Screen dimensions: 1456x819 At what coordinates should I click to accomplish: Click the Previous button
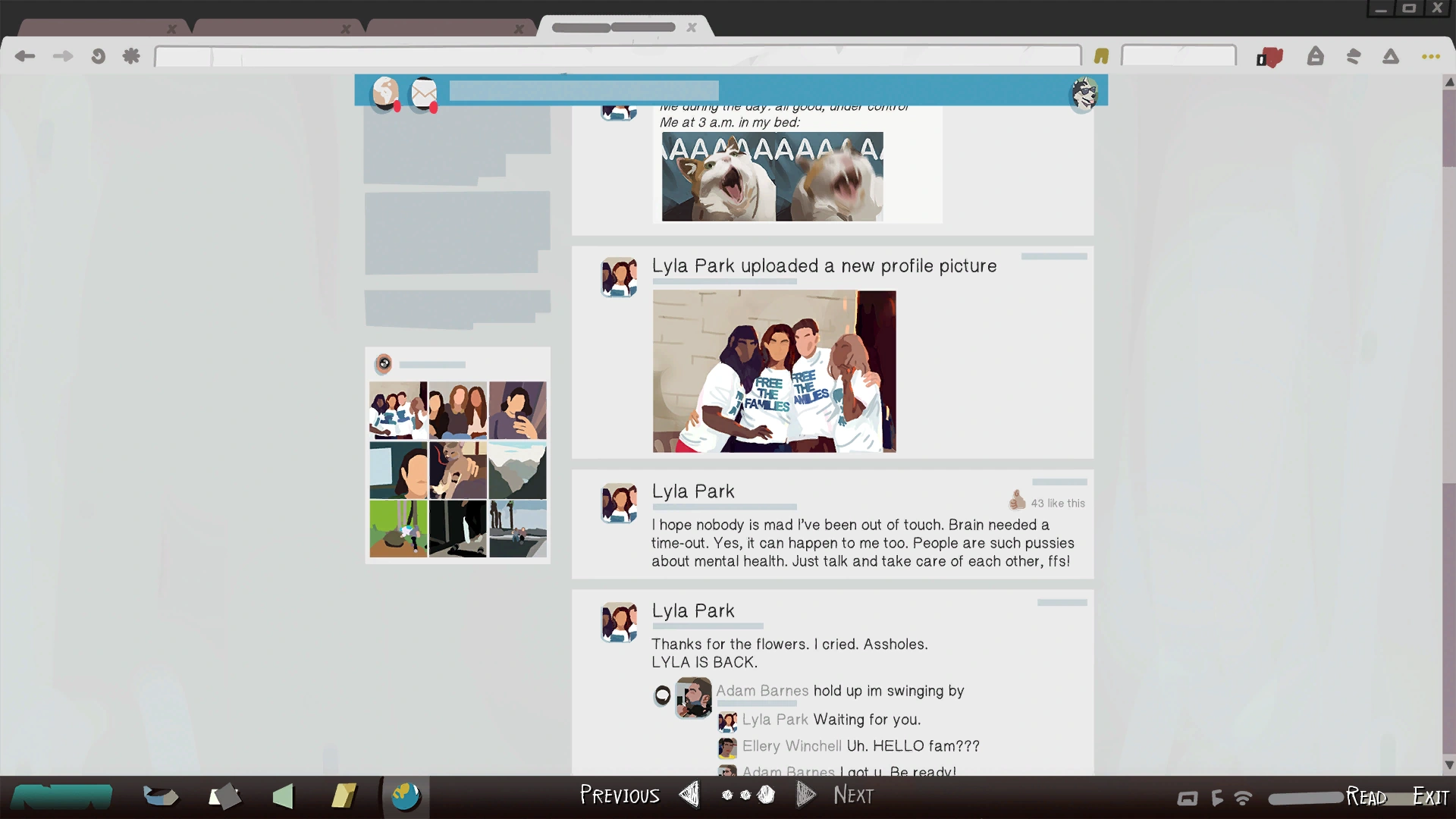coord(620,795)
